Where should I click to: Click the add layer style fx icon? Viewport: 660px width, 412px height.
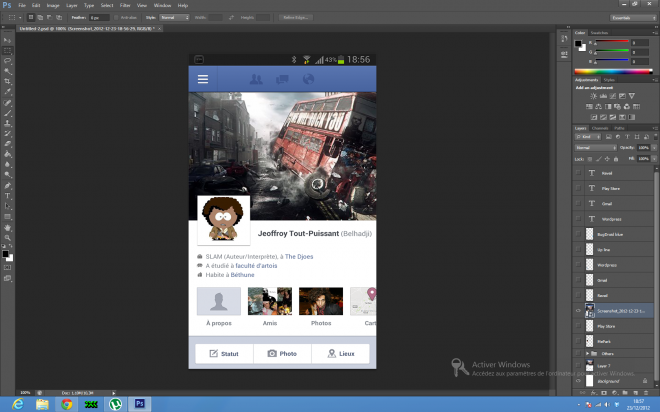pyautogui.click(x=593, y=393)
